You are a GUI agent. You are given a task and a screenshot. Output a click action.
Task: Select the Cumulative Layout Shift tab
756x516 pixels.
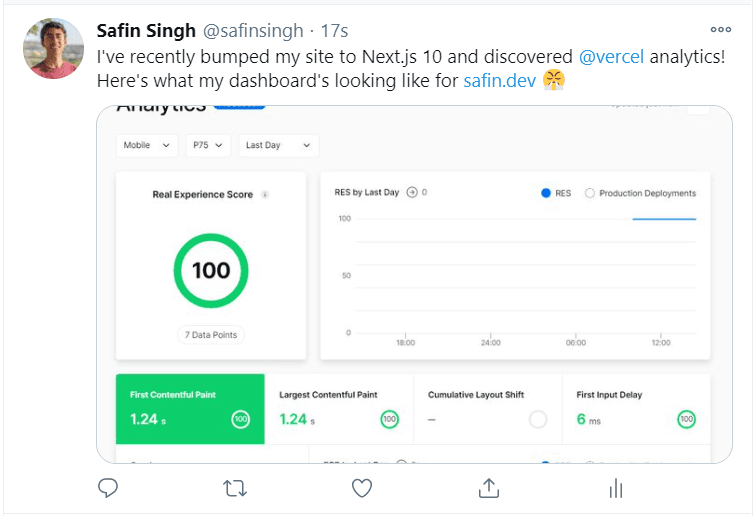pos(487,409)
